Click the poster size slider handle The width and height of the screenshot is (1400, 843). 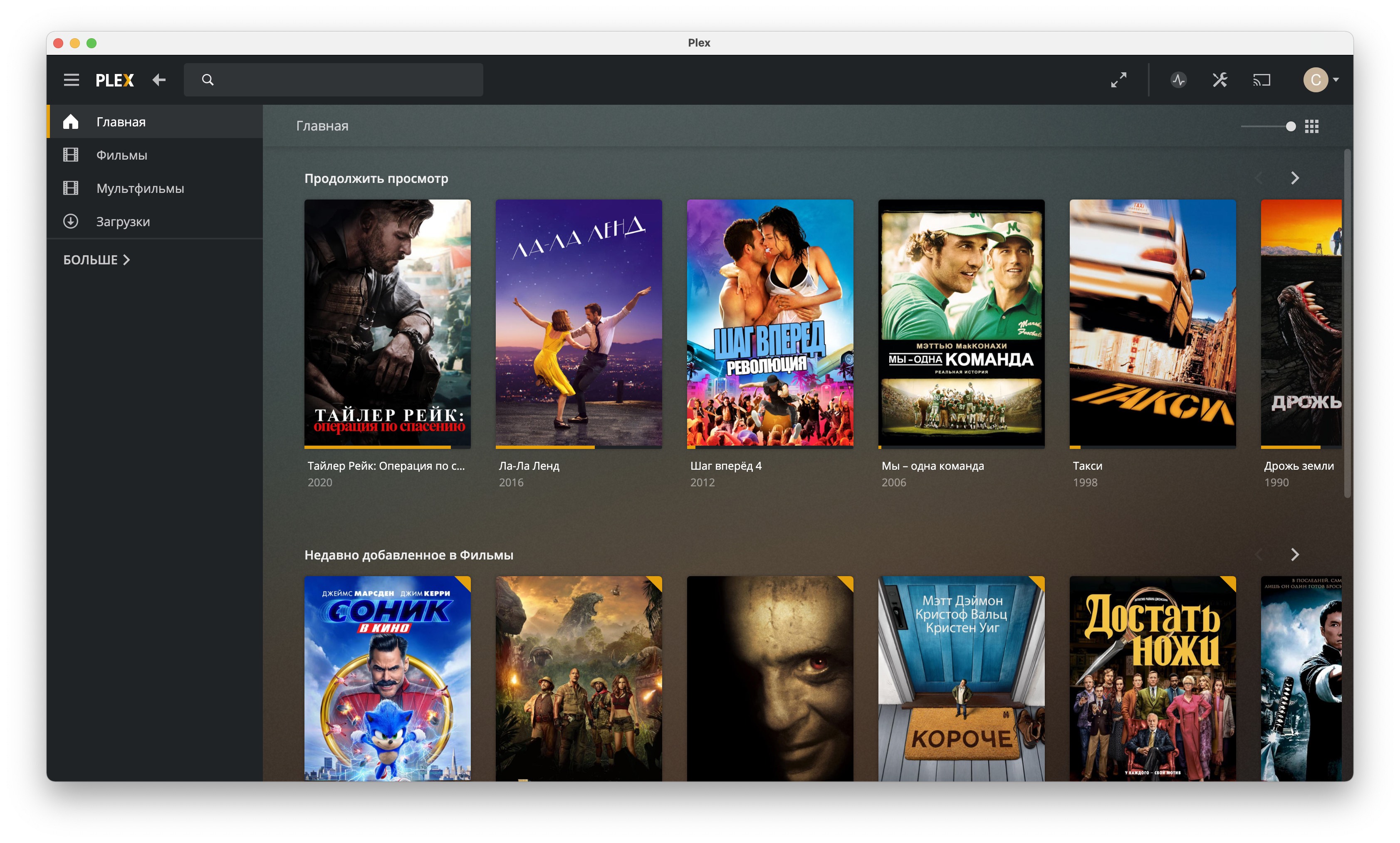tap(1290, 127)
